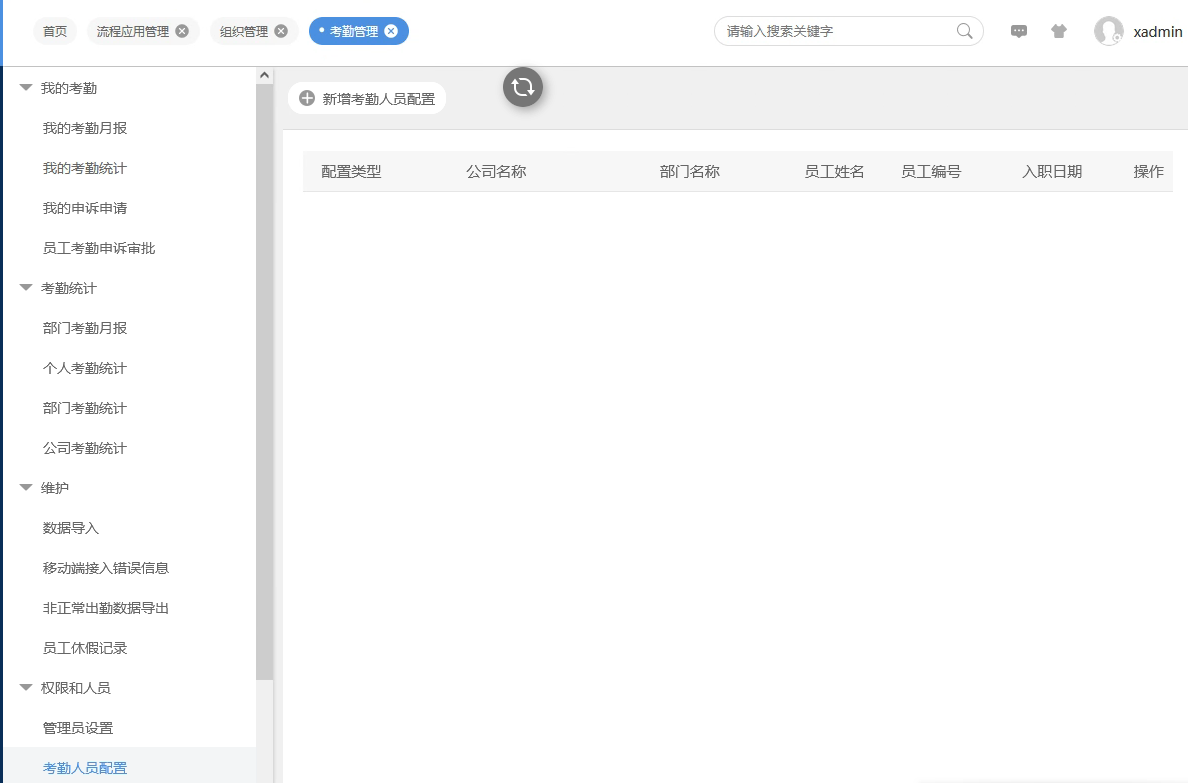The image size is (1188, 783).
Task: Open the messages chat icon
Action: (x=1019, y=31)
